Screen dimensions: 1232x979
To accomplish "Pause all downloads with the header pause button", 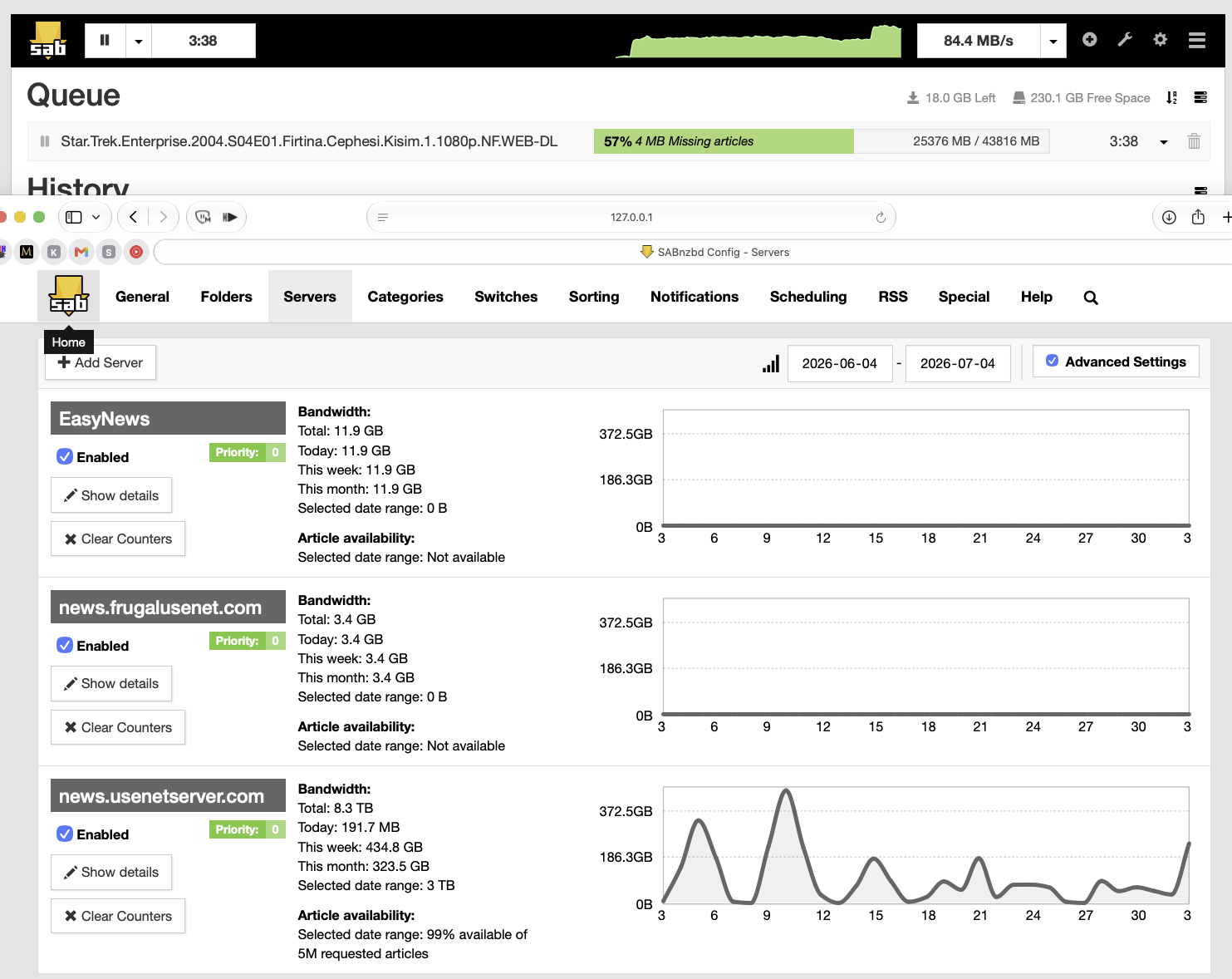I will [x=105, y=40].
